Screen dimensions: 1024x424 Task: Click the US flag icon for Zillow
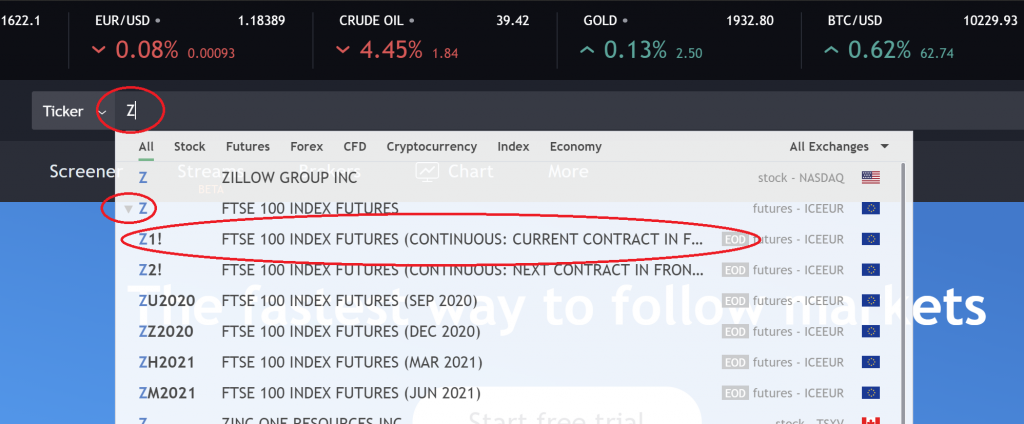pos(871,177)
